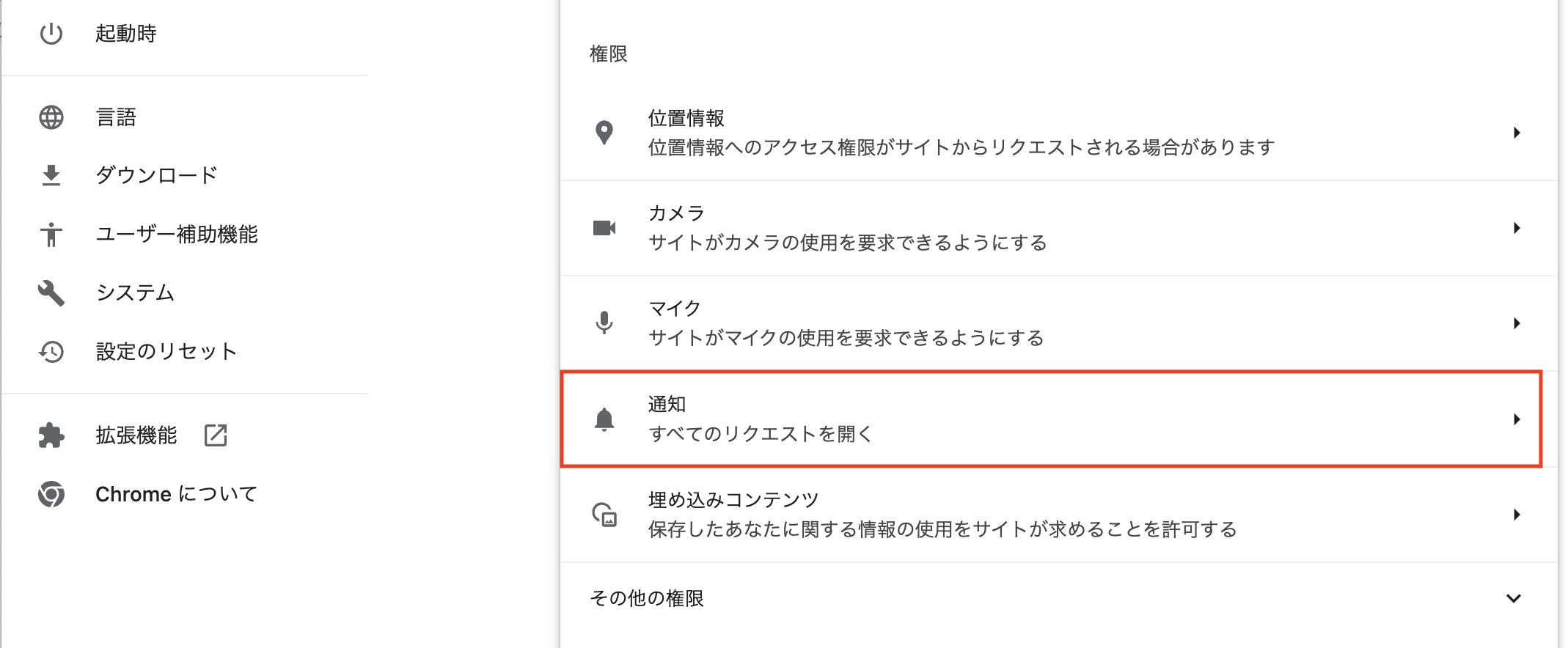This screenshot has height=648, width=1568.
Task: Click the external link icon beside 拡張機能
Action: coord(216,435)
